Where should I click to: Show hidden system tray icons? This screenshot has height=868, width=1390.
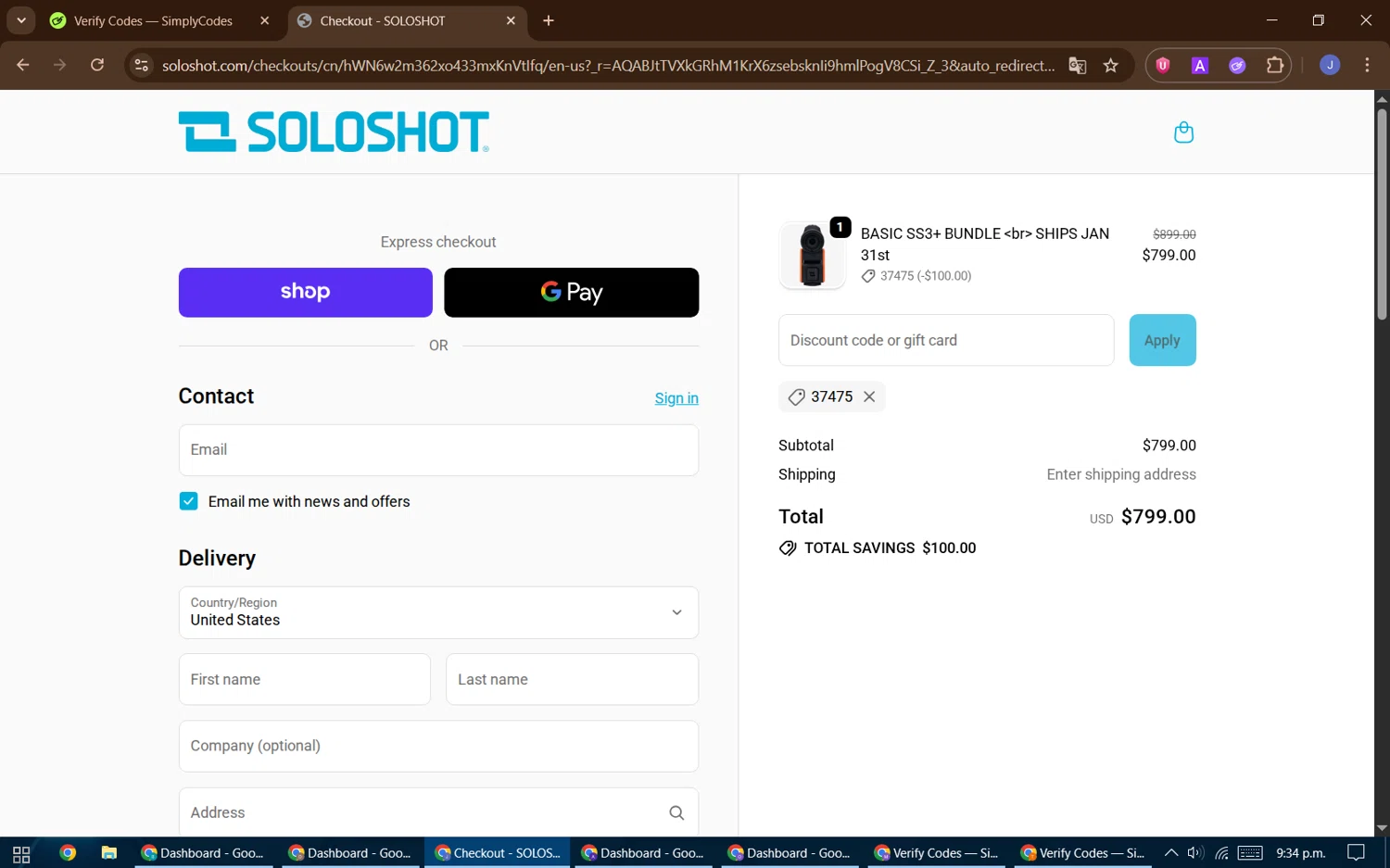click(x=1171, y=853)
